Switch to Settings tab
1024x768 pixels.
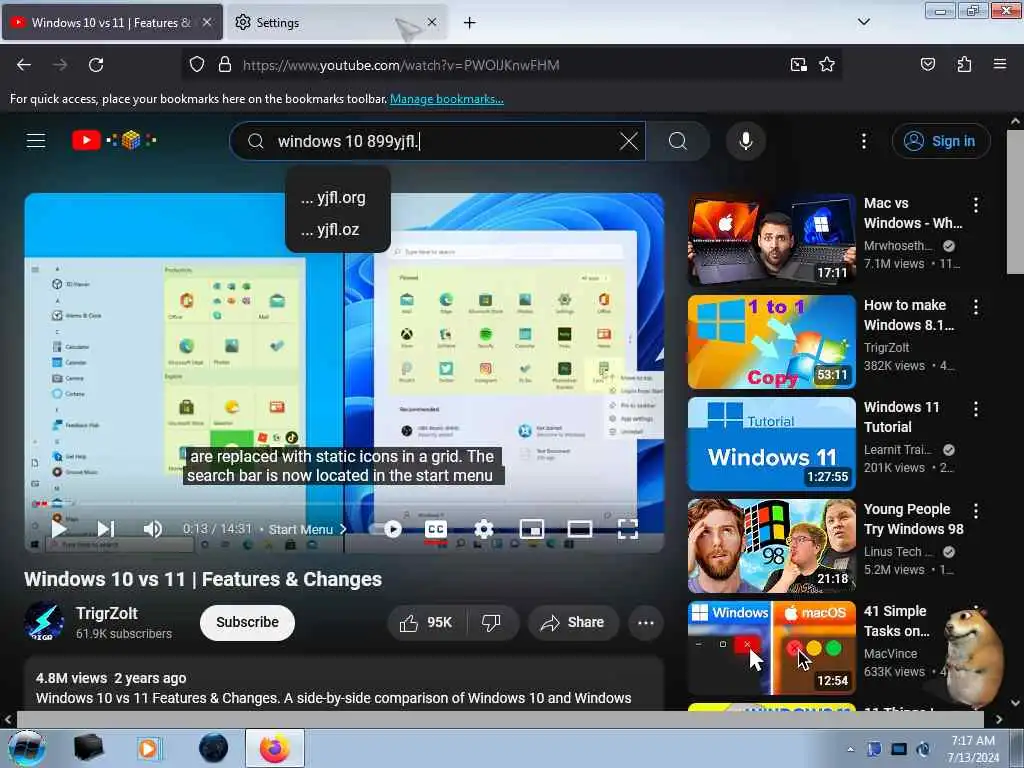point(327,22)
